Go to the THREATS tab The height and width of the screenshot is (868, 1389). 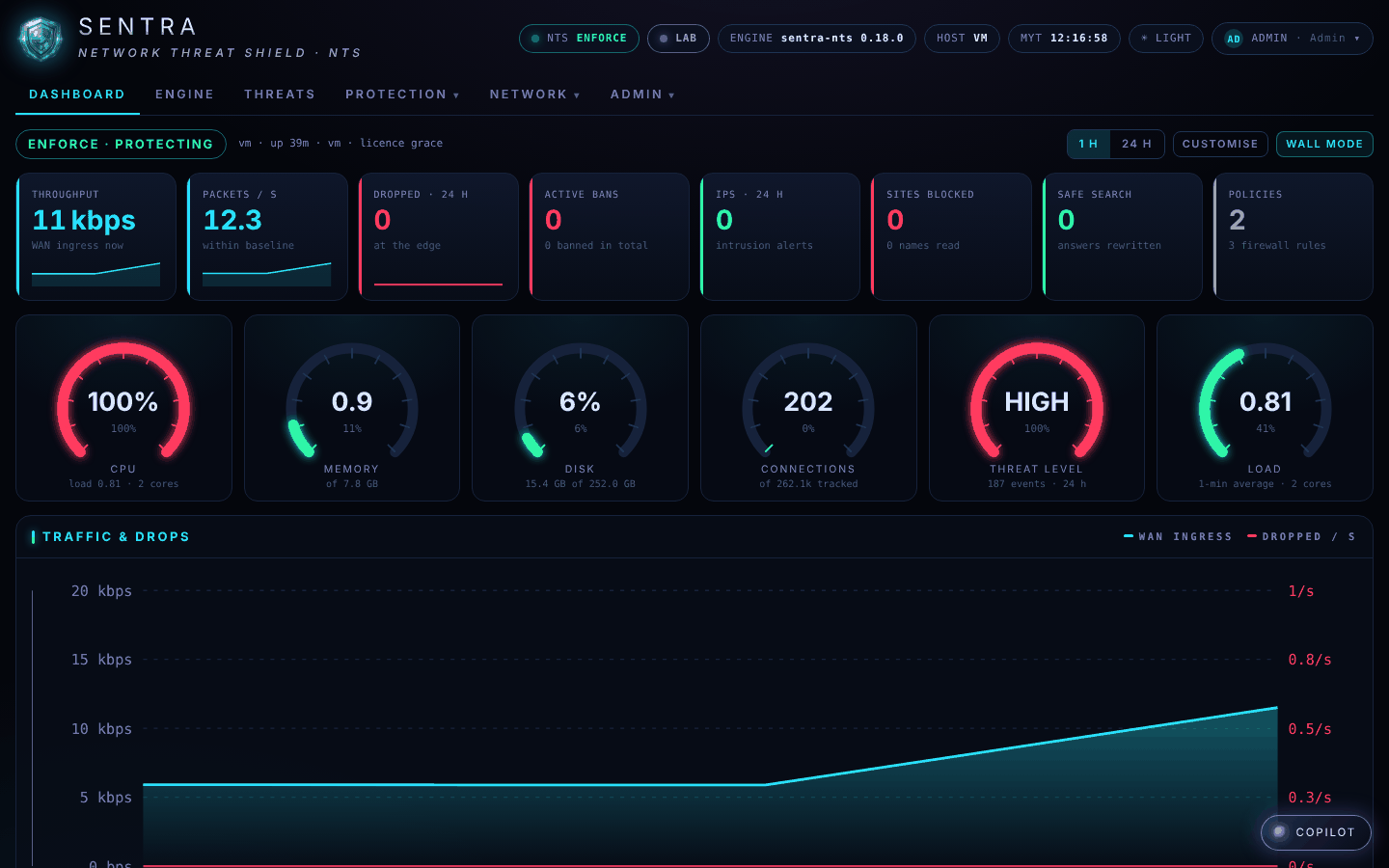tap(280, 95)
